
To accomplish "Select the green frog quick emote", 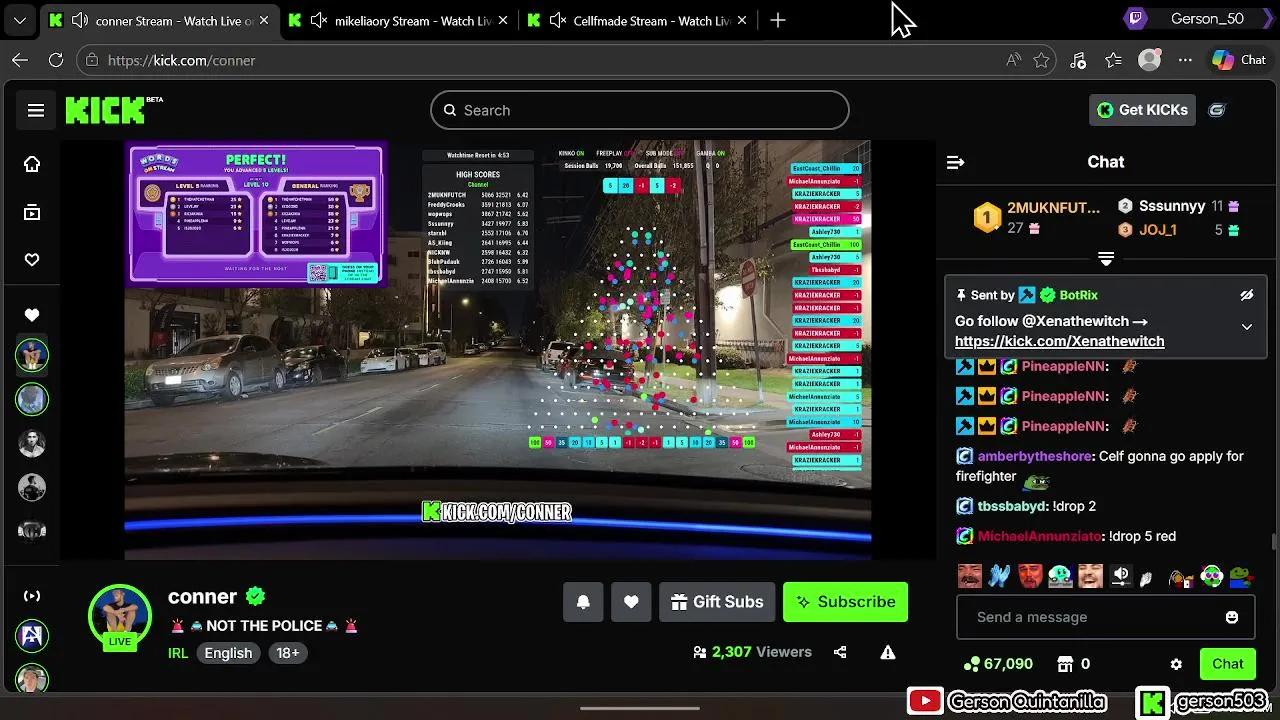I will click(x=1241, y=576).
